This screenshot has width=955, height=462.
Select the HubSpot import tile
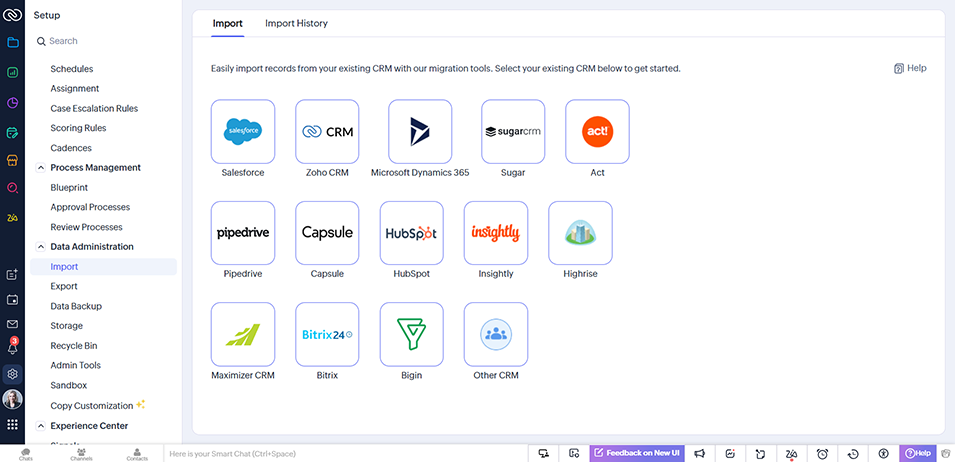[x=412, y=233]
